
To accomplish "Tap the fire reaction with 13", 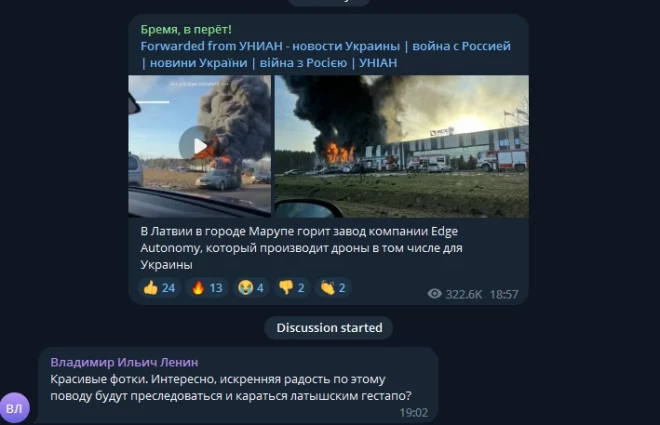I will pos(207,288).
